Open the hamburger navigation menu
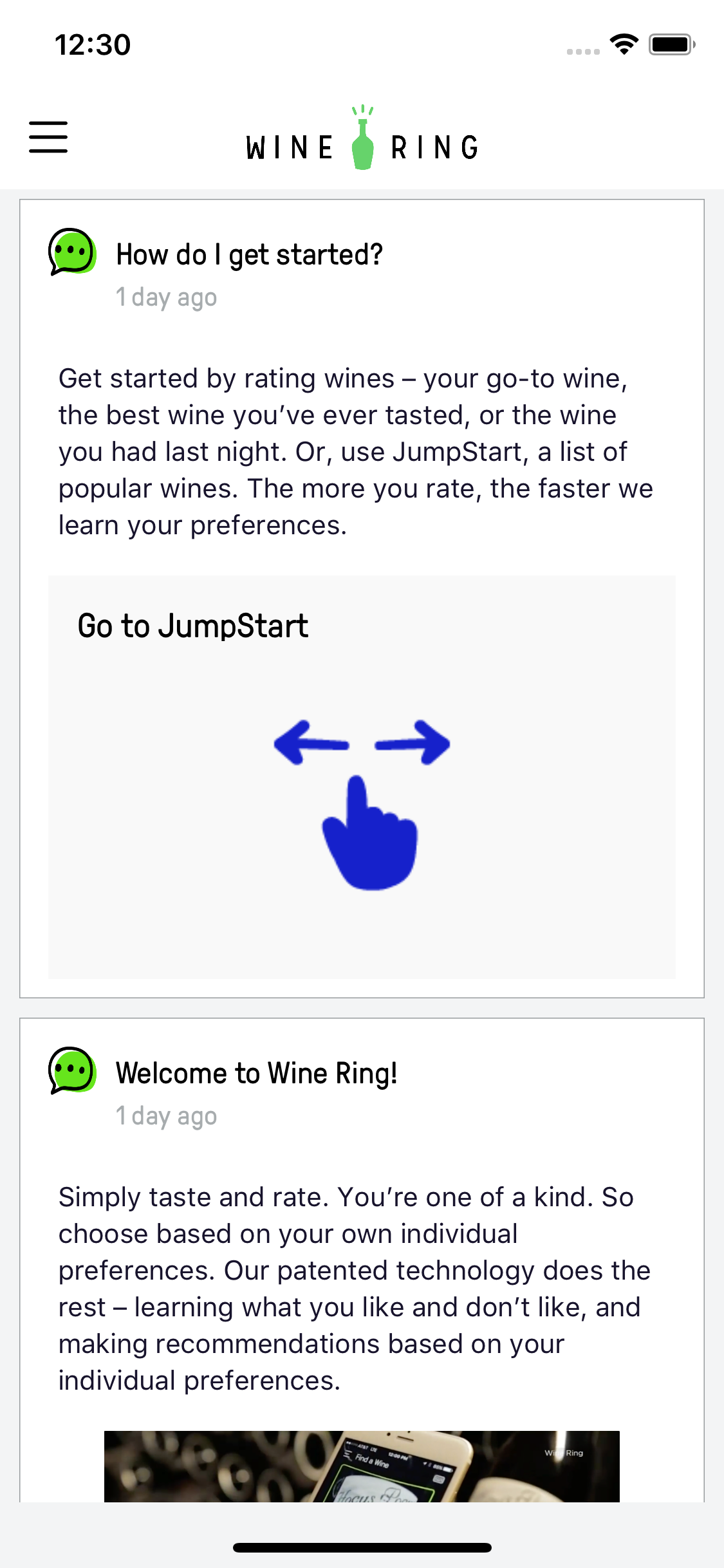724x1568 pixels. (48, 137)
